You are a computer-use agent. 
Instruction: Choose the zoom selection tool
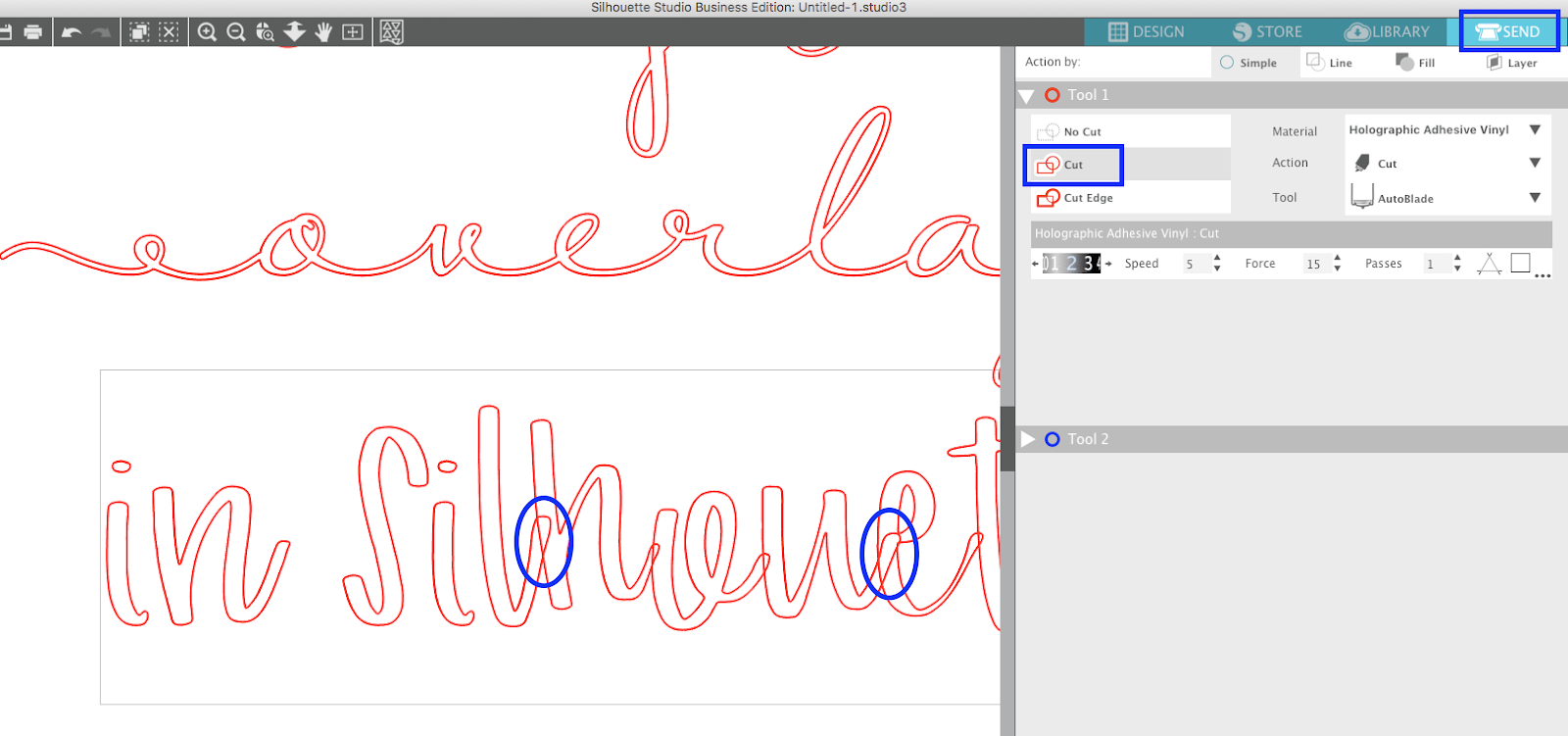[x=265, y=31]
